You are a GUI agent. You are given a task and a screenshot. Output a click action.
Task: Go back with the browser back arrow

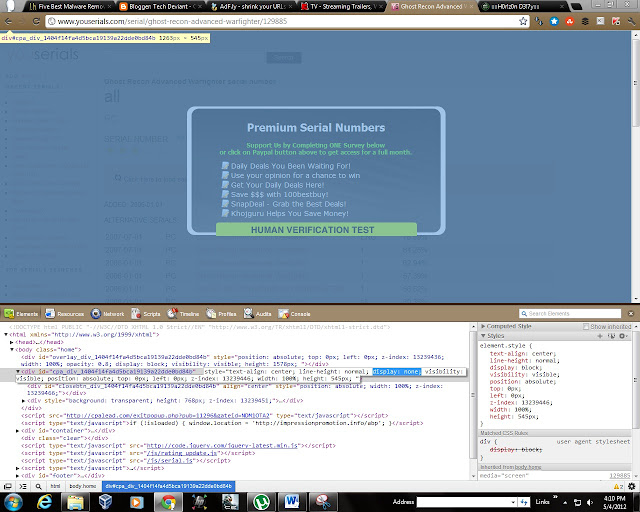[x=8, y=21]
